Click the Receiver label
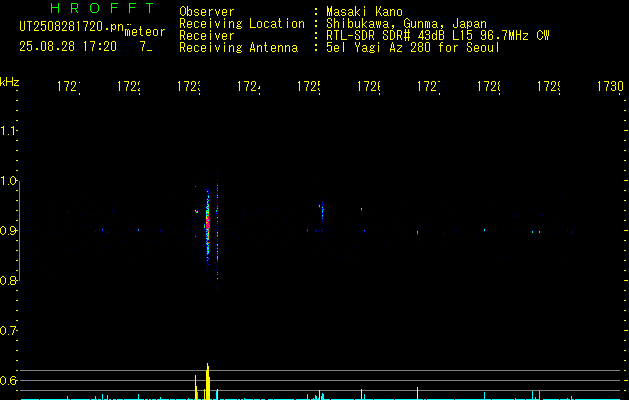629x400 pixels. point(207,36)
